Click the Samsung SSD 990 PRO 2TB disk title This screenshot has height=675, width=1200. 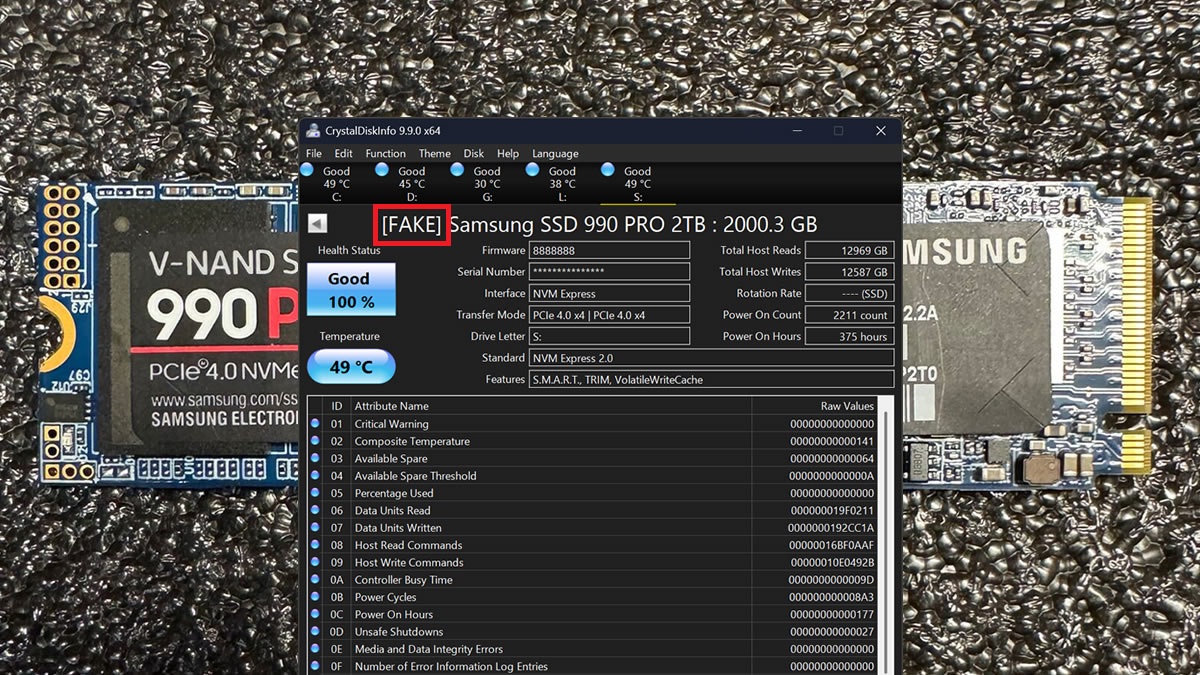point(633,225)
